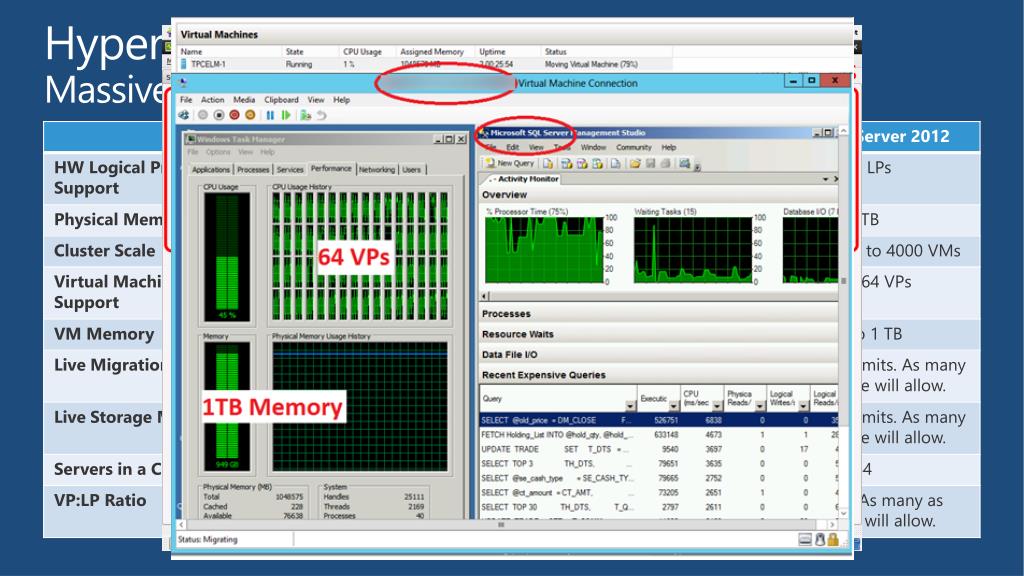Collapse the Overview section
The image size is (1024, 576).
(658, 195)
